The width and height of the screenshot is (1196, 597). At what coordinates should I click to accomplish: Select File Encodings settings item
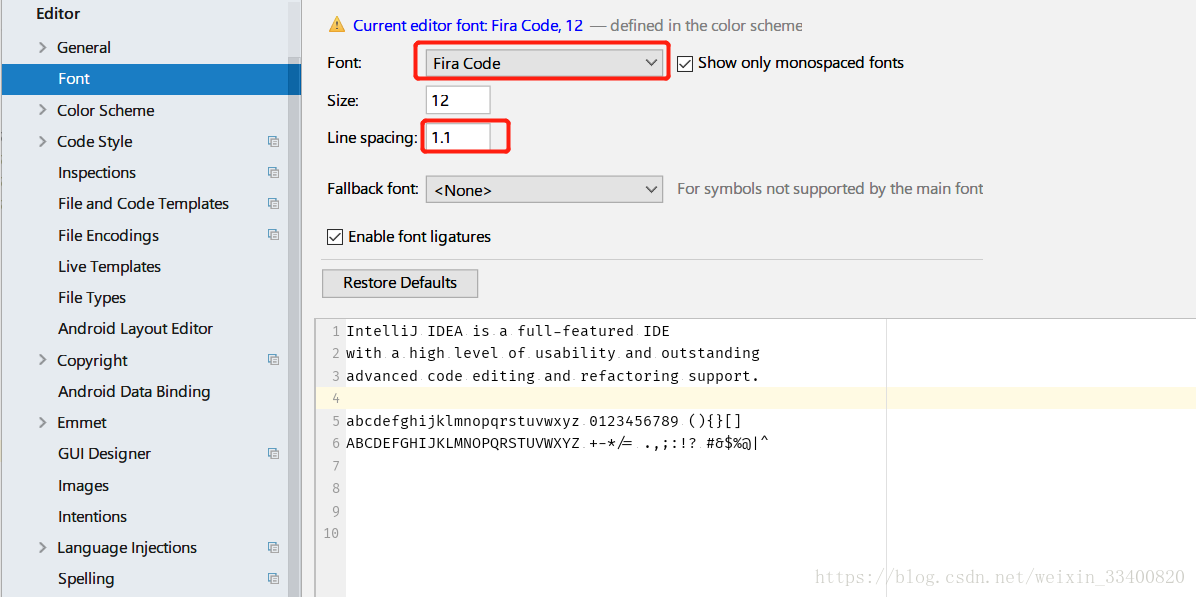point(108,235)
